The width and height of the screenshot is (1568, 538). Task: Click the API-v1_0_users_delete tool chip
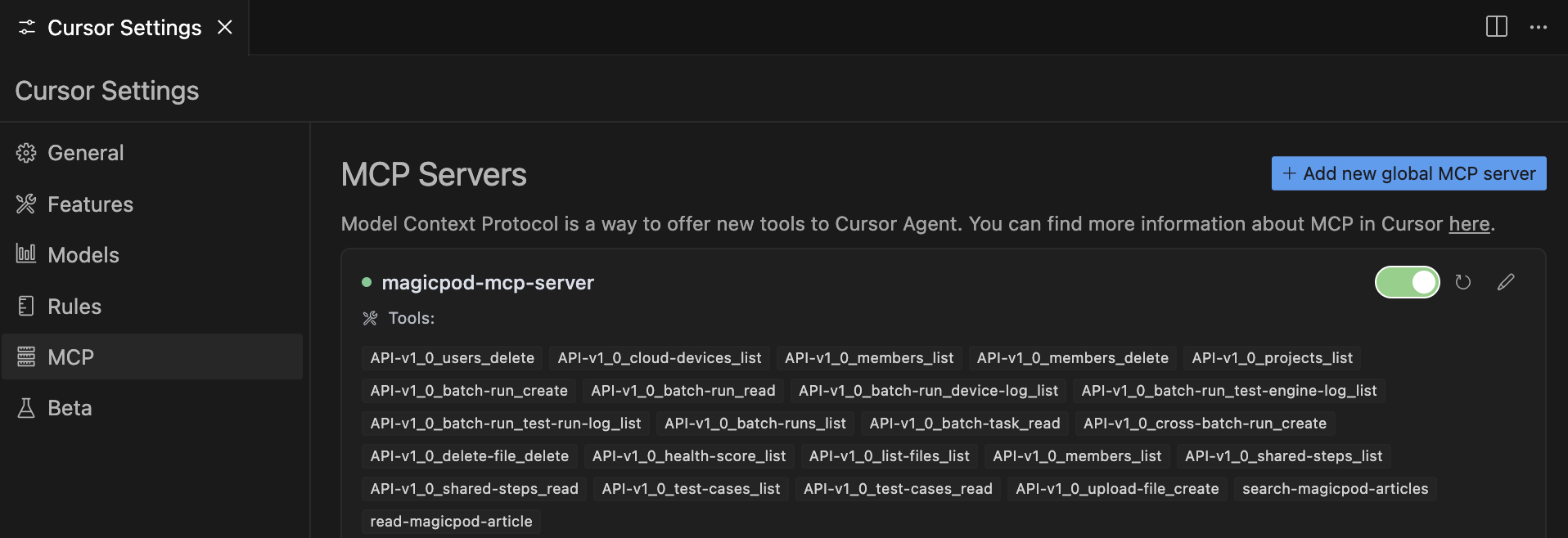click(x=452, y=358)
